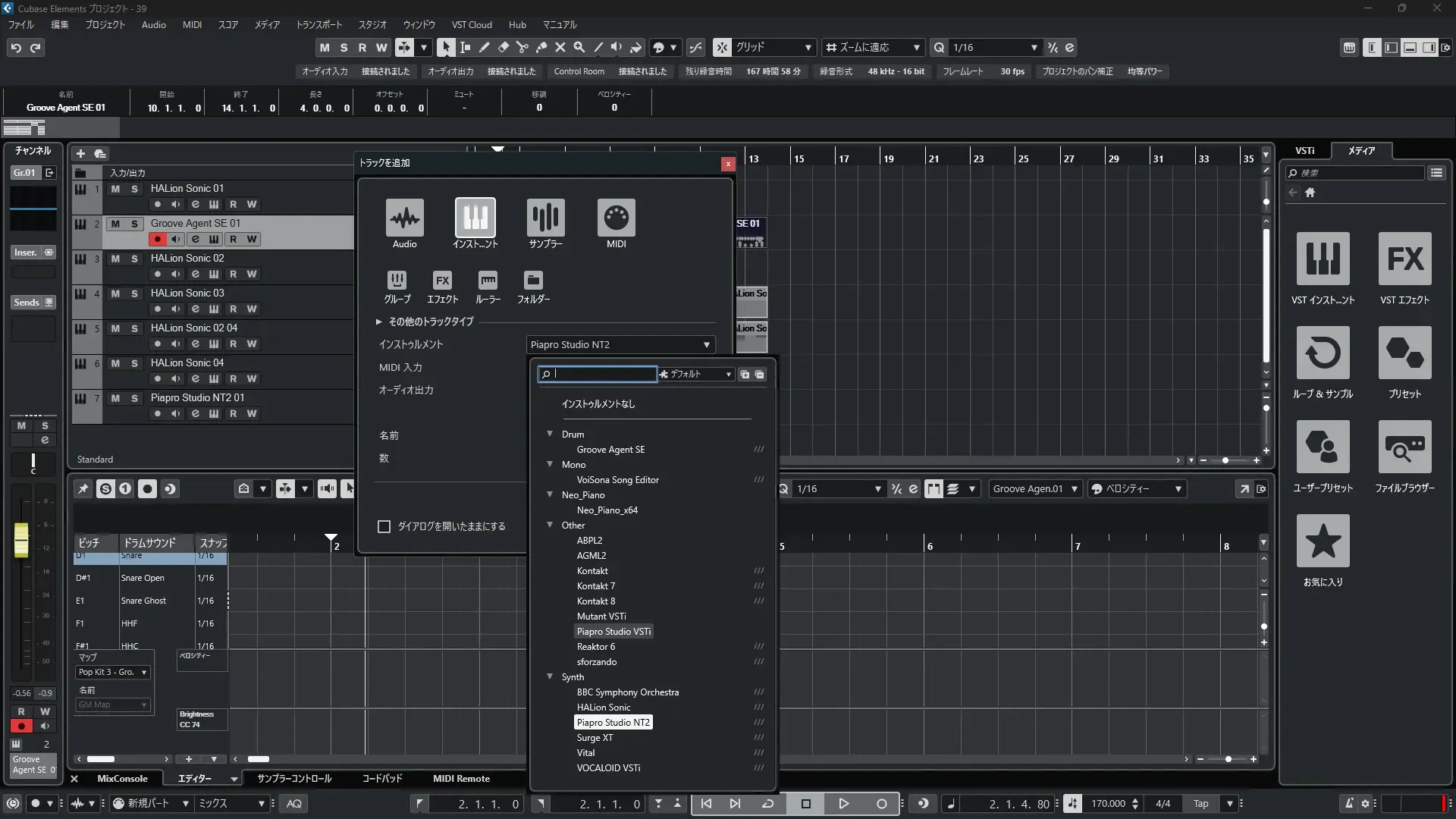1456x819 pixels.
Task: Expand other track types section
Action: 379,322
